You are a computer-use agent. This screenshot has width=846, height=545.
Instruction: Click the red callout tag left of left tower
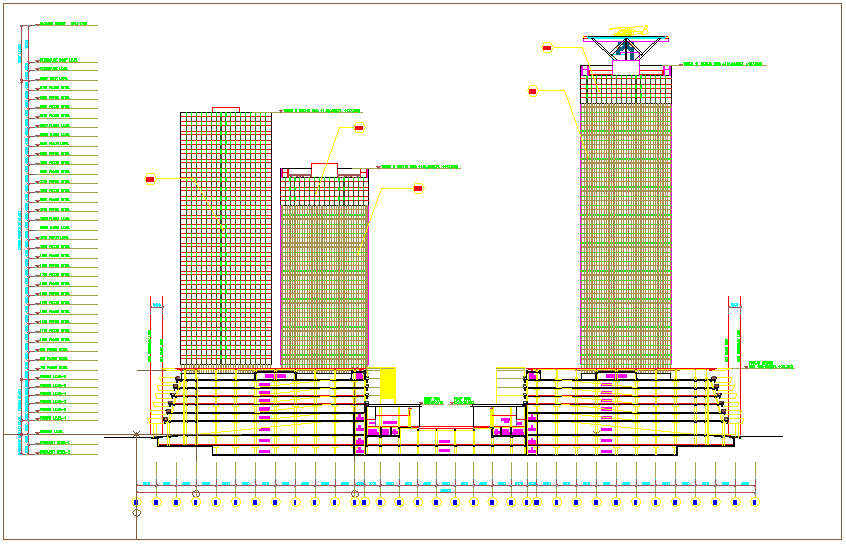coord(151,179)
